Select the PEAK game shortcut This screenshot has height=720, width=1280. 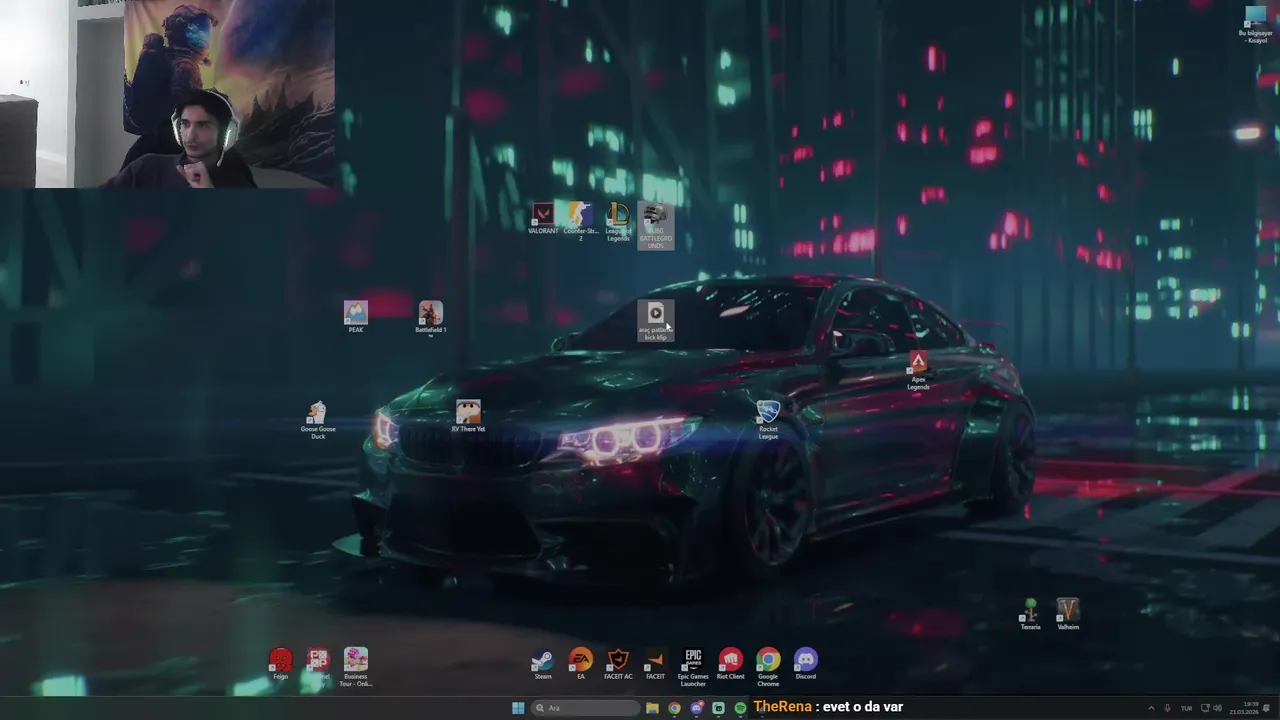[x=356, y=317]
